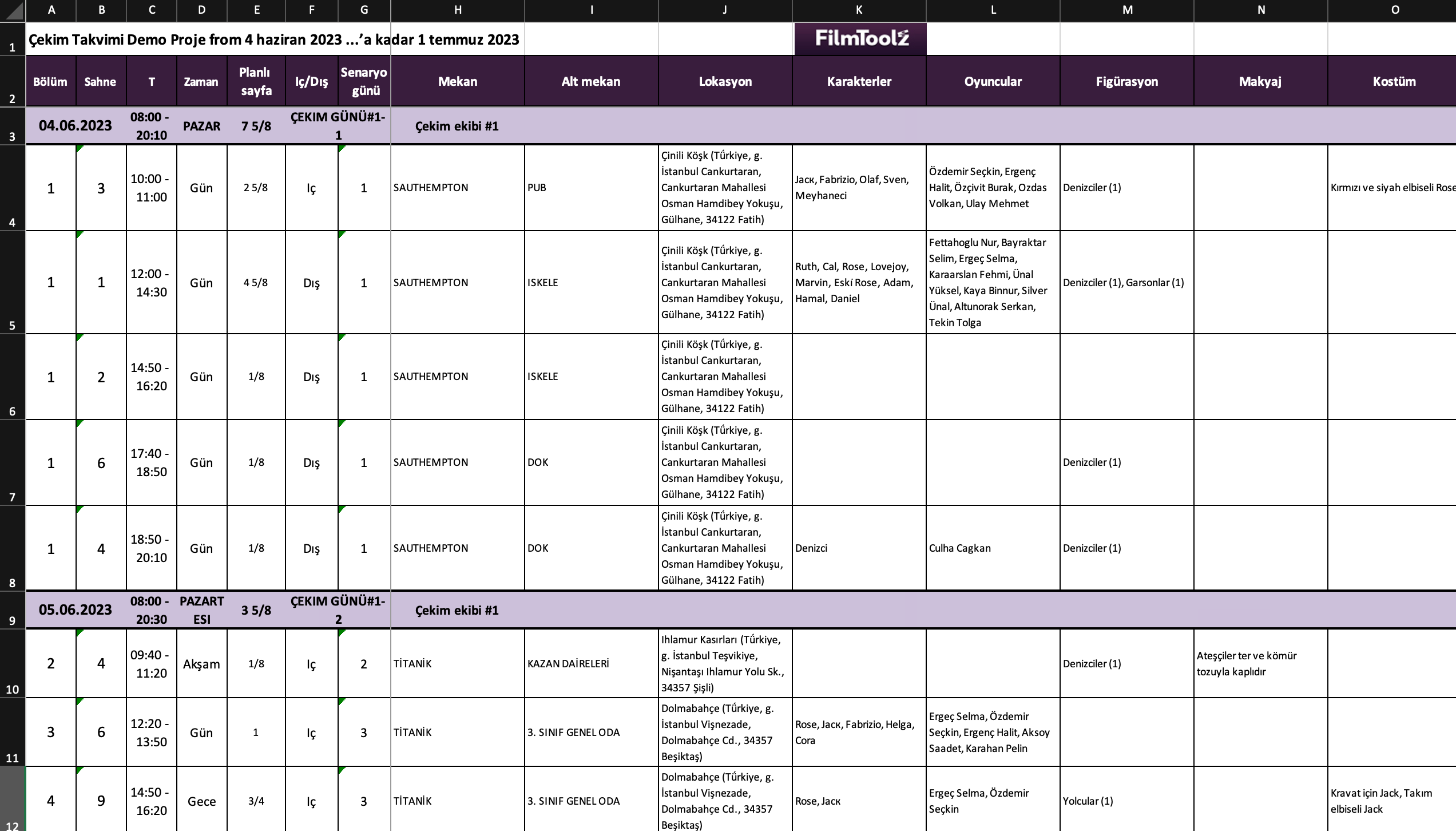Click the "Lokasyon" header cell
This screenshot has width=1456, height=831.
(725, 81)
